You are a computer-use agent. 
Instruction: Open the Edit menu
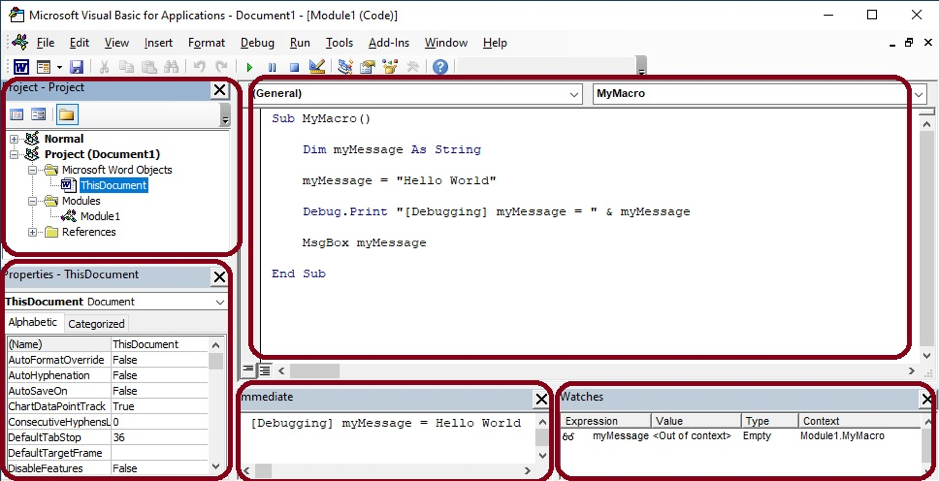point(79,43)
